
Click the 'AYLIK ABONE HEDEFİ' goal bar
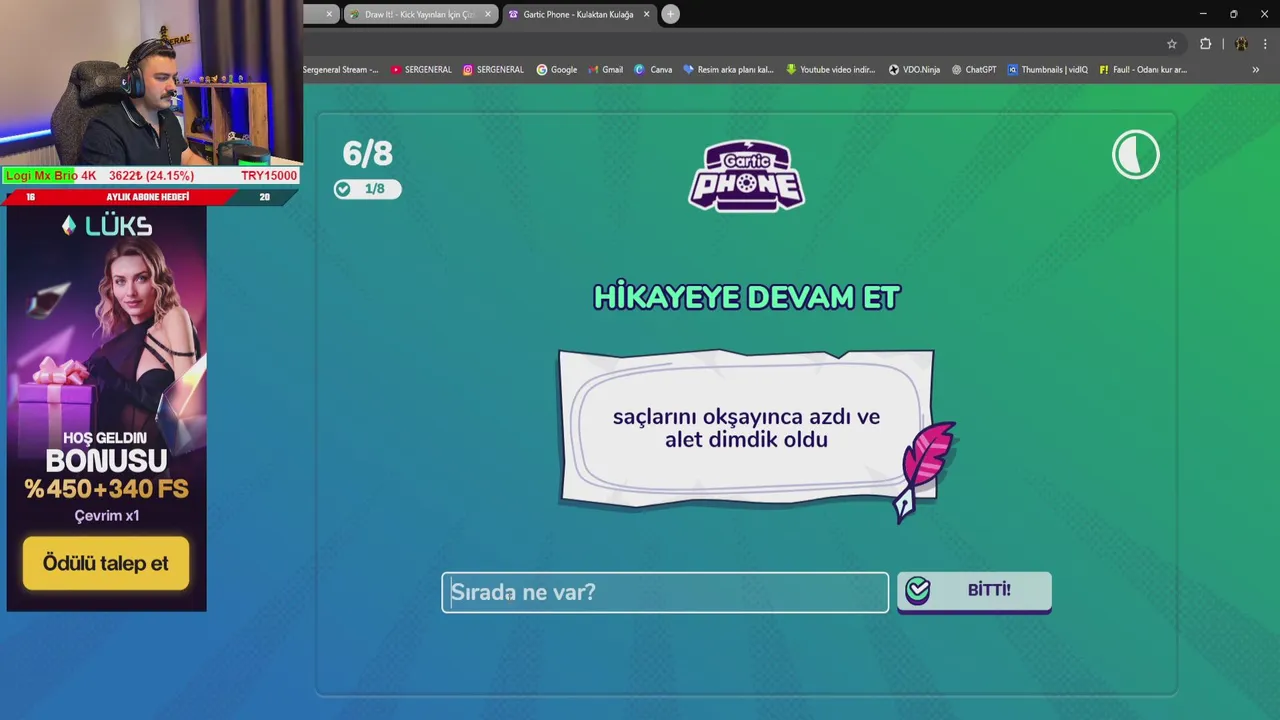click(147, 197)
